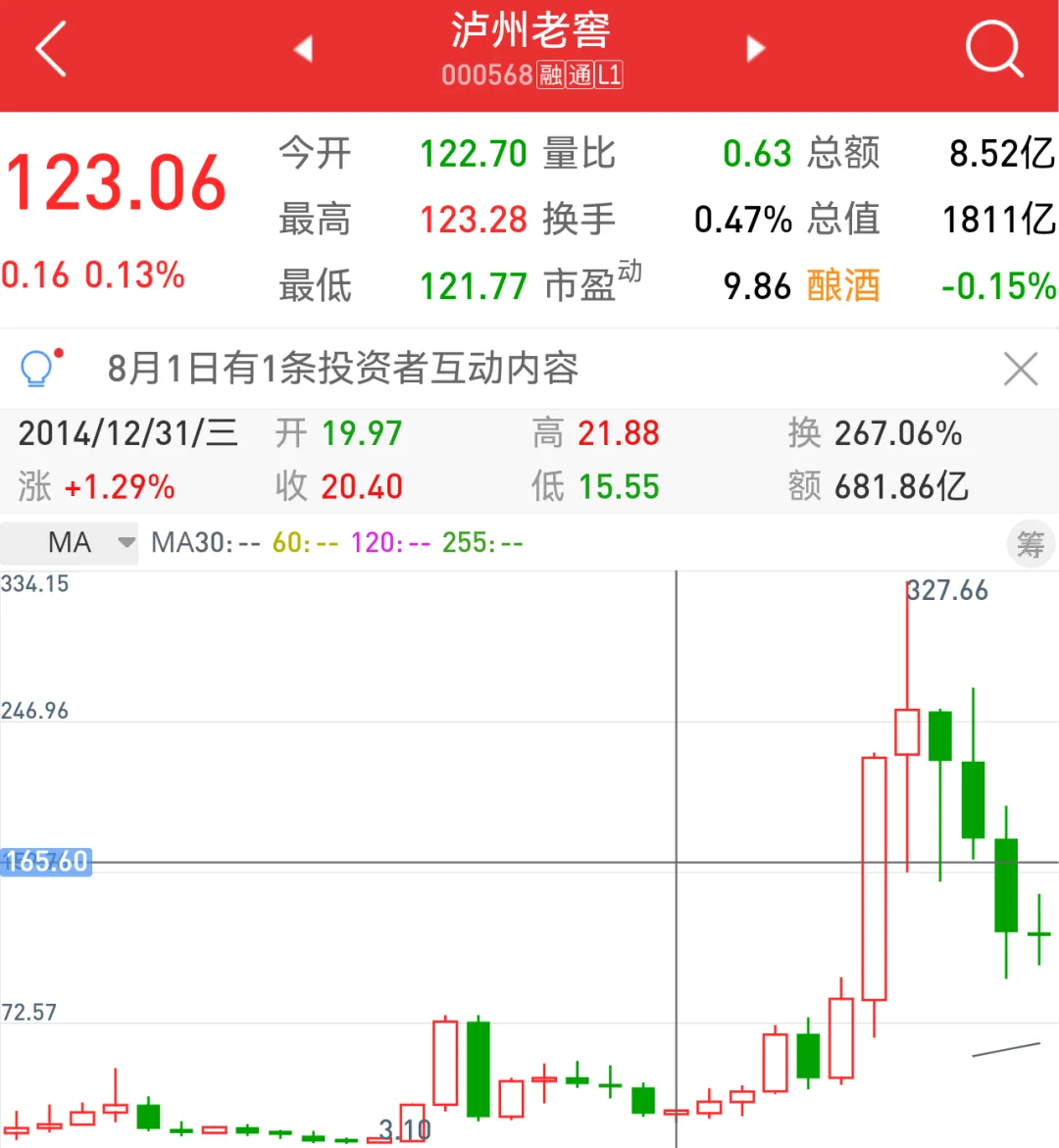Screen dimensions: 1059x1148
Task: Go back using the left chevron icon
Action: click(x=51, y=48)
